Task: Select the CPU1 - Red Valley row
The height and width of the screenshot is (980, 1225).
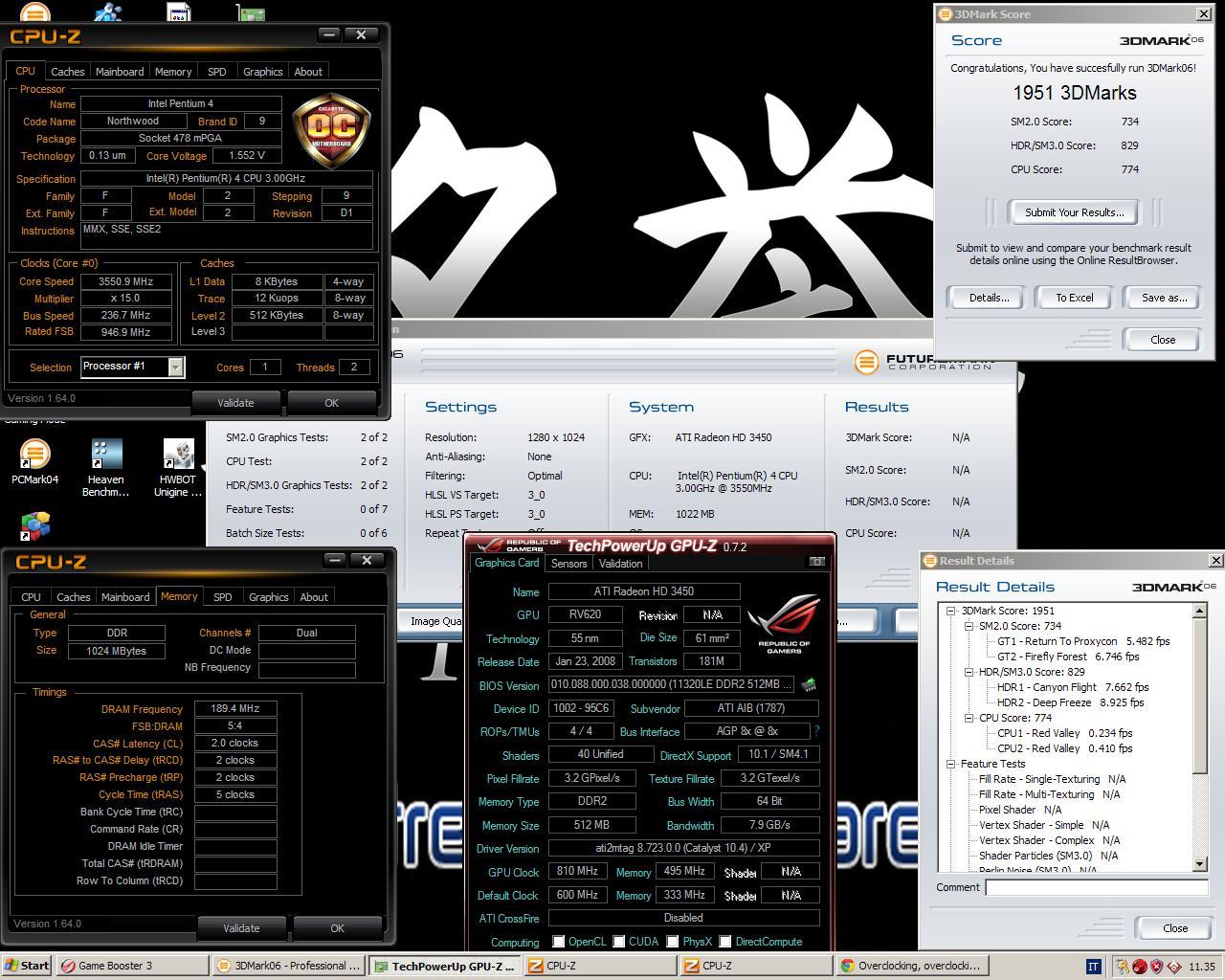Action: (1064, 733)
